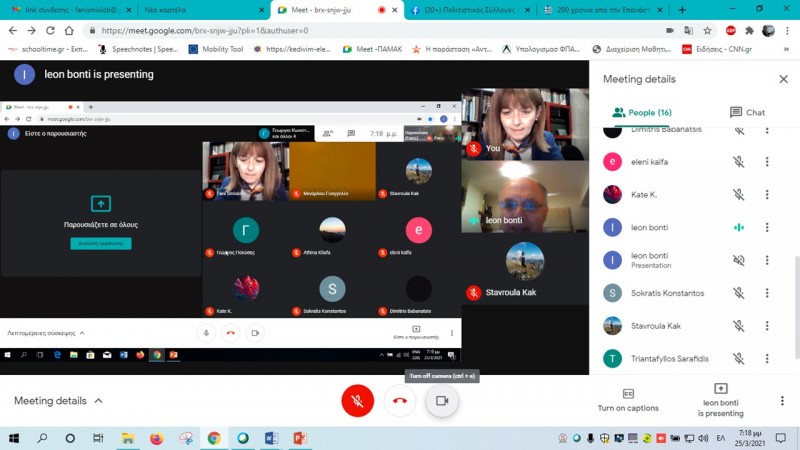This screenshot has width=800, height=450.
Task: Mute participant Stavroula Kak in list
Action: [x=738, y=326]
